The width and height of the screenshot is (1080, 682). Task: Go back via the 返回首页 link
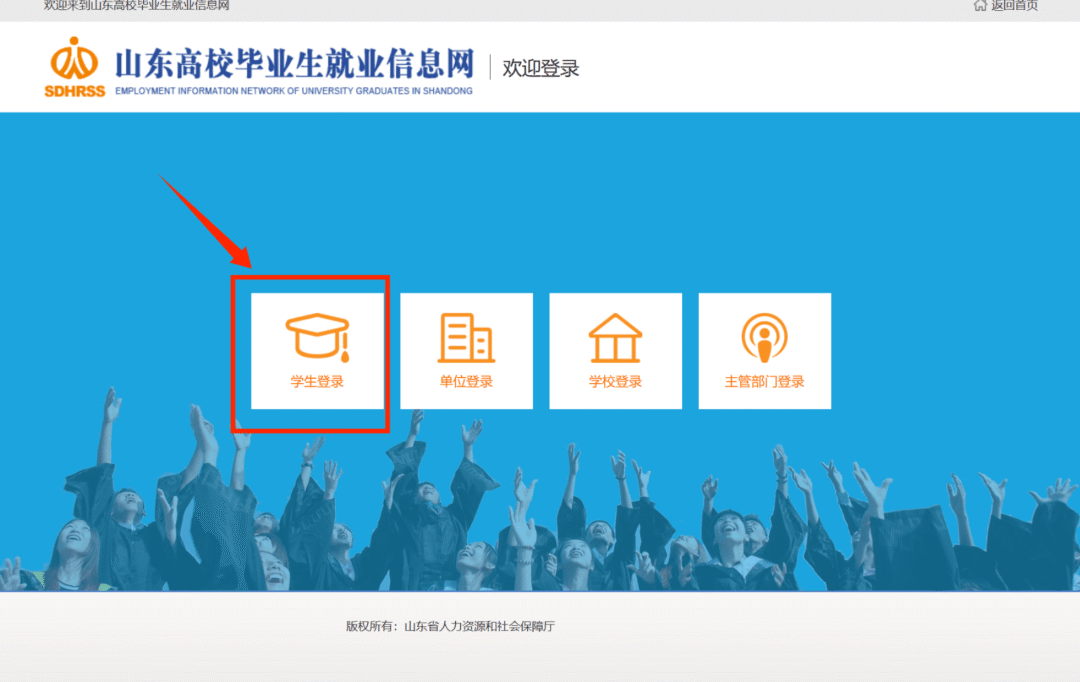(1014, 6)
